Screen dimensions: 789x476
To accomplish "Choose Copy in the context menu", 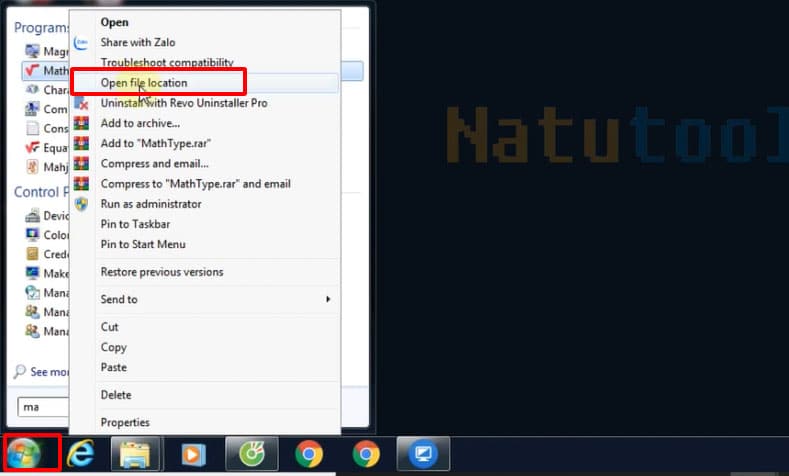I will click(114, 347).
